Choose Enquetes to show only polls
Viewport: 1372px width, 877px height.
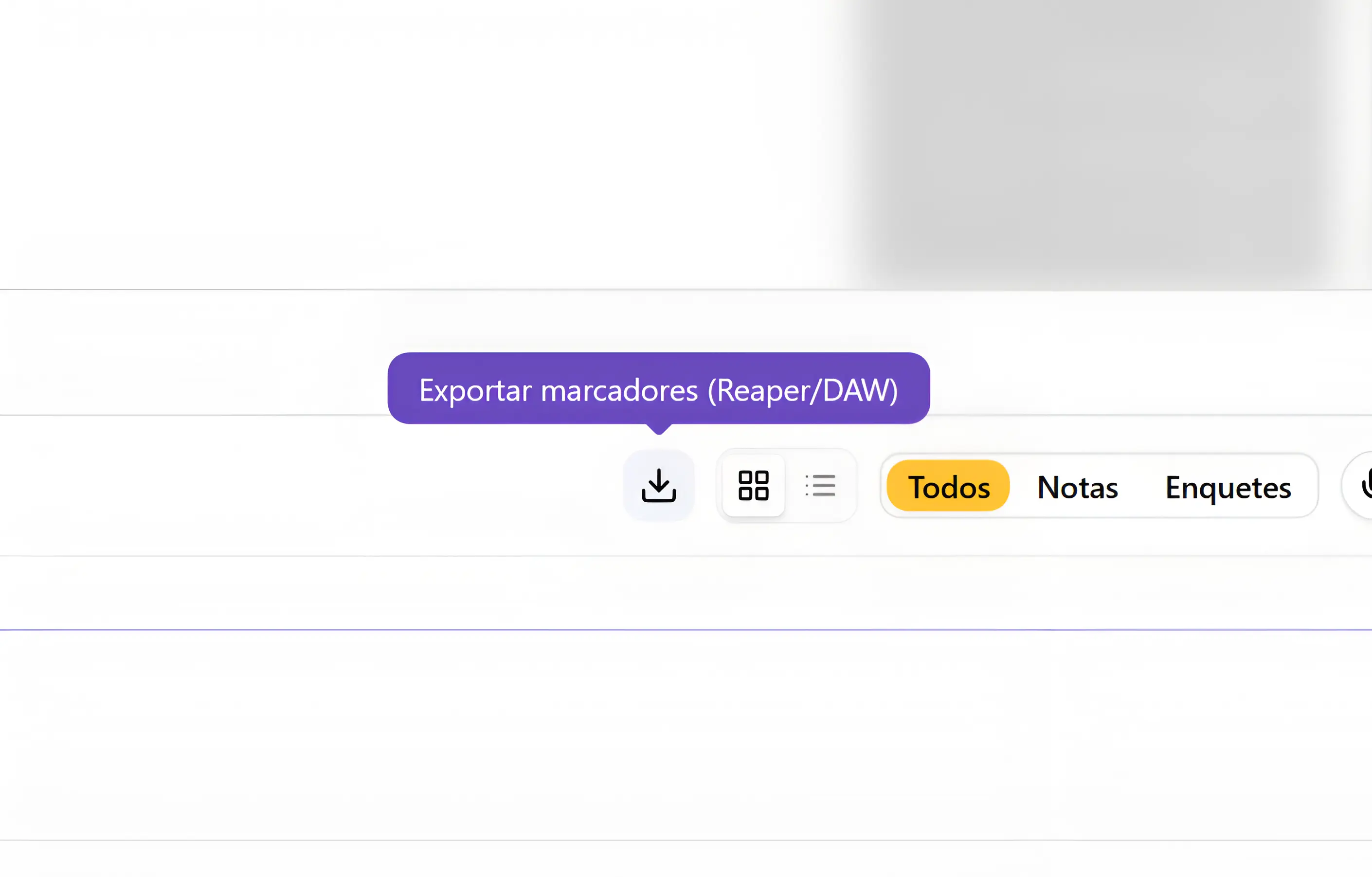tap(1228, 488)
